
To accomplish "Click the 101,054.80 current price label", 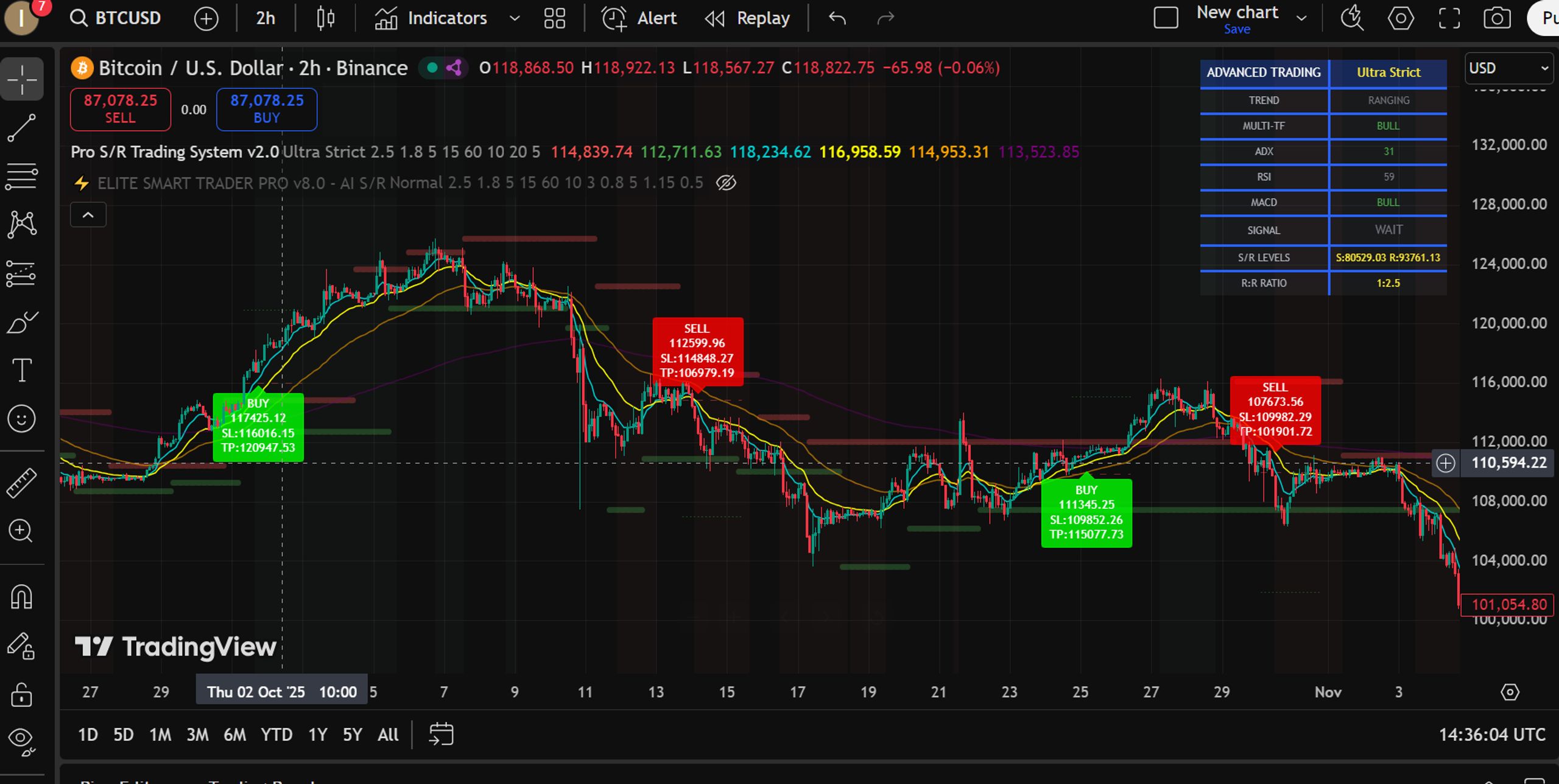I will click(1508, 604).
